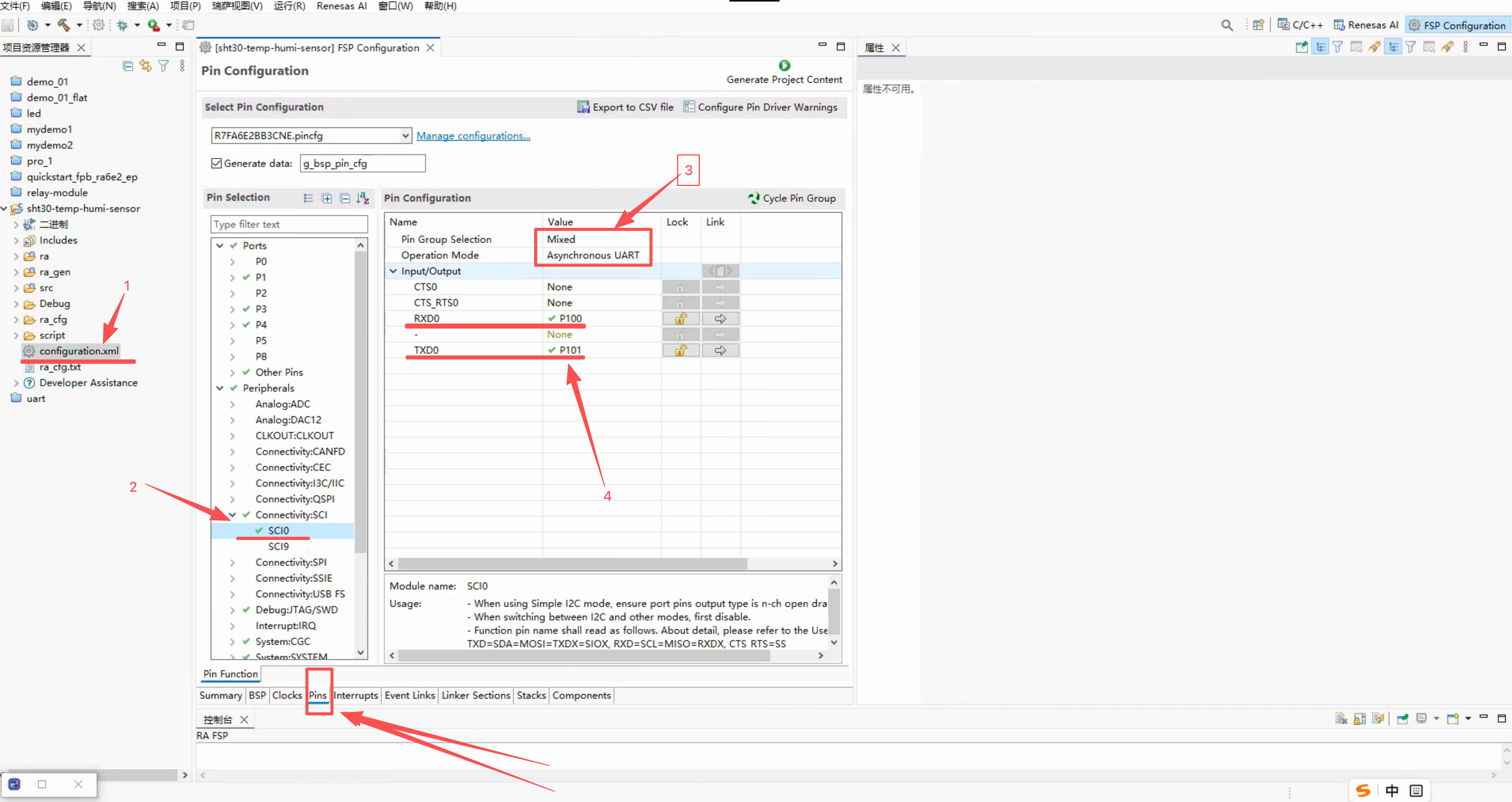Open the Interrupts tab
The height and width of the screenshot is (802, 1512).
point(356,695)
